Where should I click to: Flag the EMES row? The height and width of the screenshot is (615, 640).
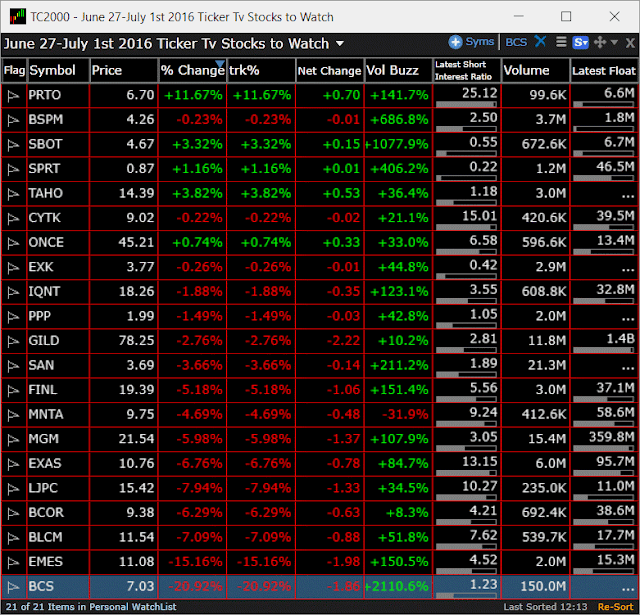pyautogui.click(x=13, y=562)
